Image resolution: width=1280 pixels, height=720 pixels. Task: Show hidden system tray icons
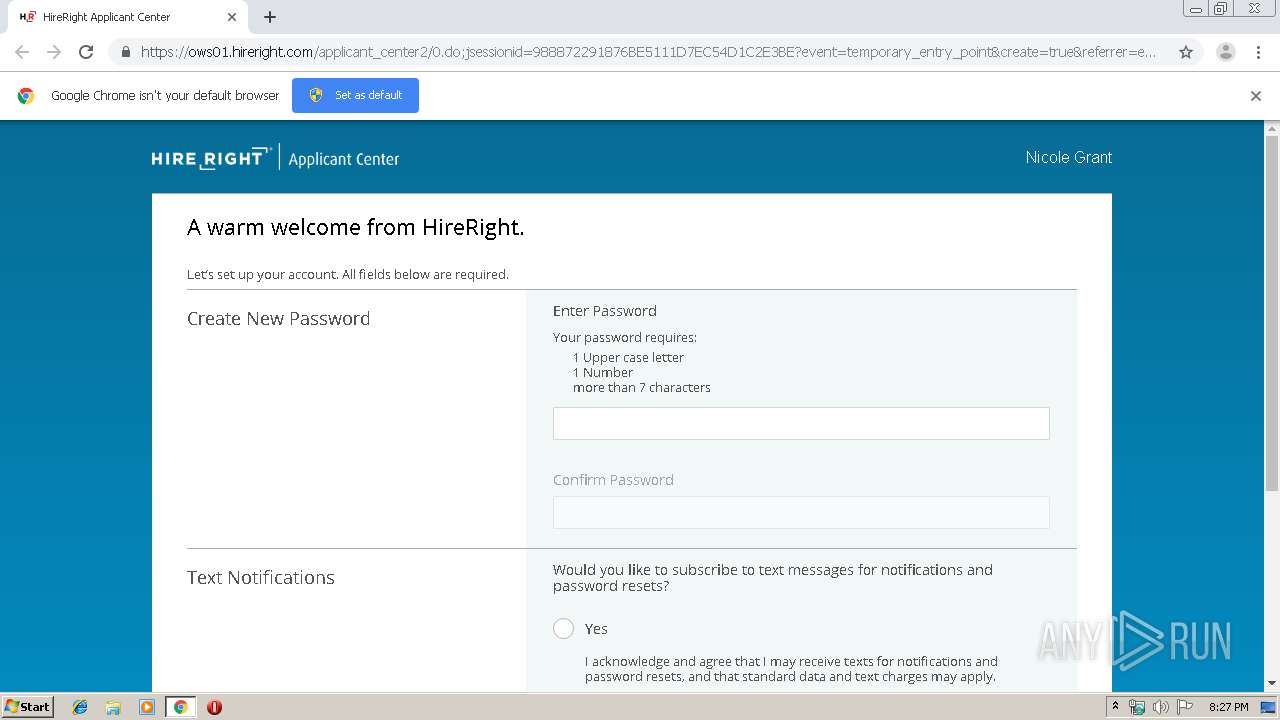(x=1116, y=707)
